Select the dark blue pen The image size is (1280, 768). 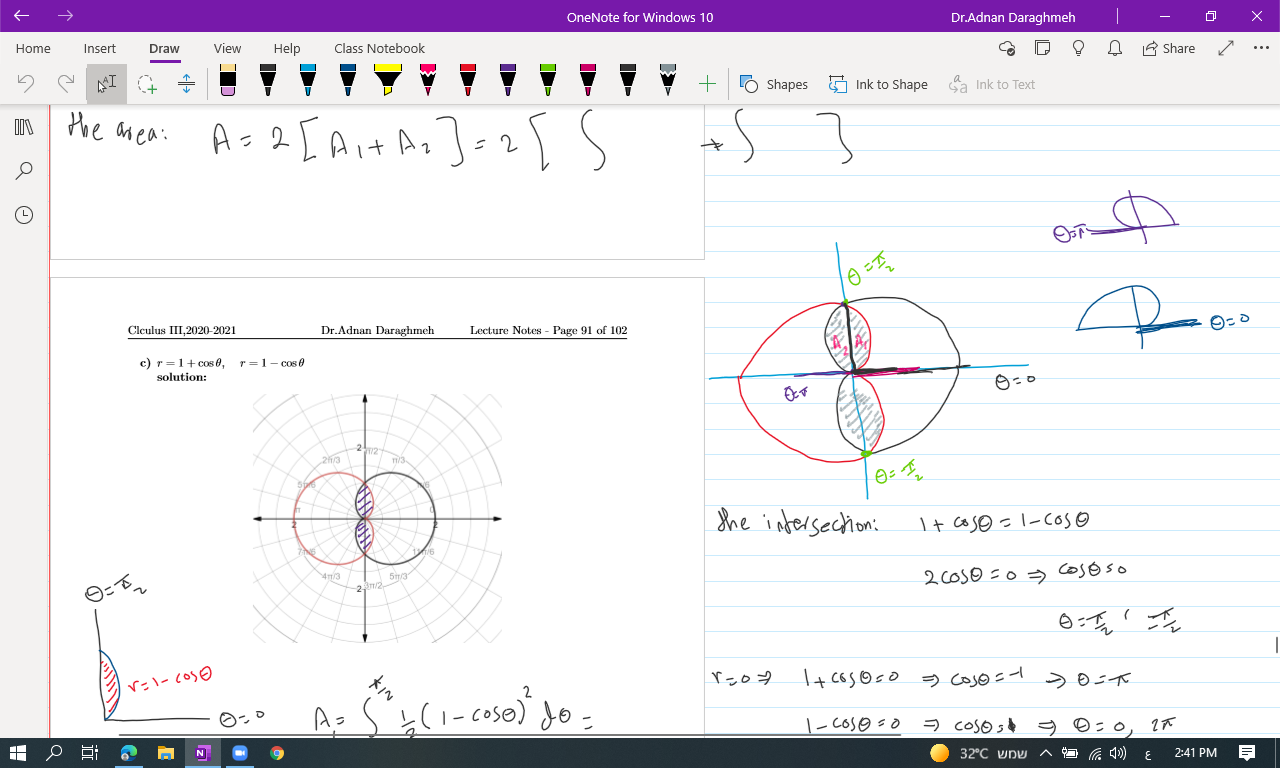(x=348, y=81)
